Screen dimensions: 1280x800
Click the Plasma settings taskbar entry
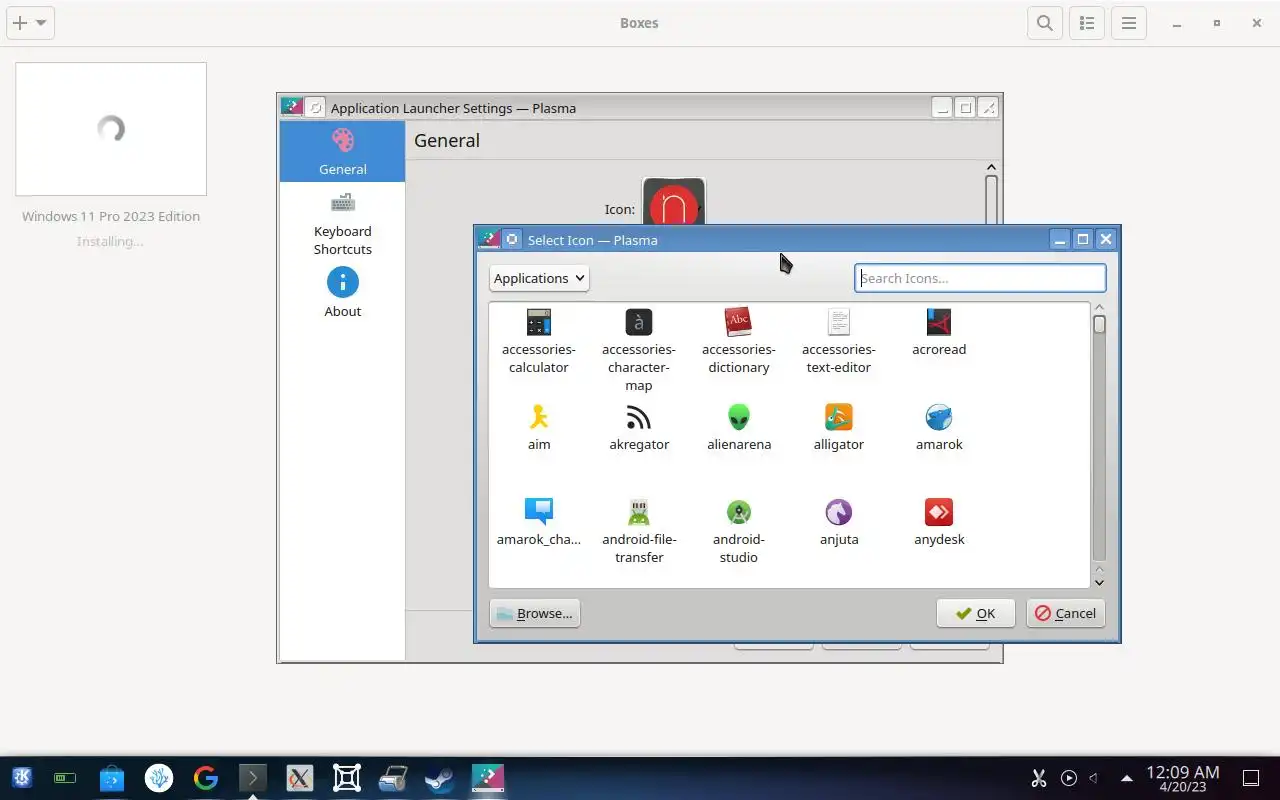pyautogui.click(x=488, y=778)
